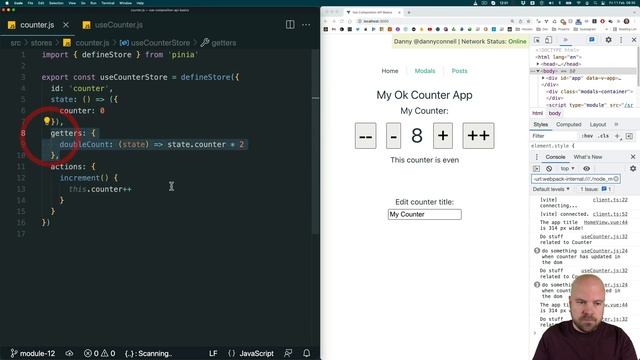The width and height of the screenshot is (640, 360).
Task: Toggle the DevTools device toolbar
Action: (548, 40)
